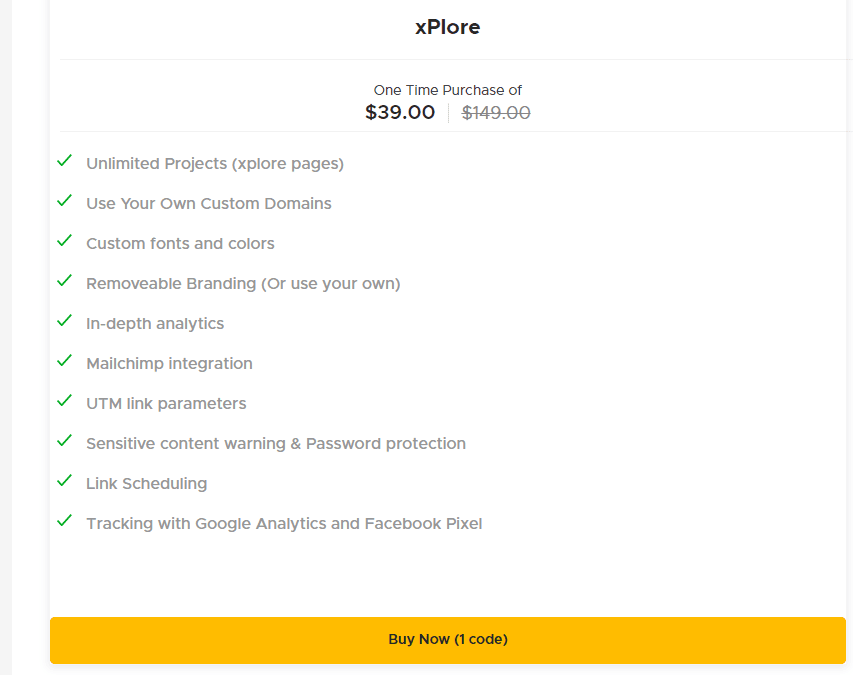Screen dimensions: 853x675
Task: Select the Link Scheduling feature text
Action: tap(146, 483)
